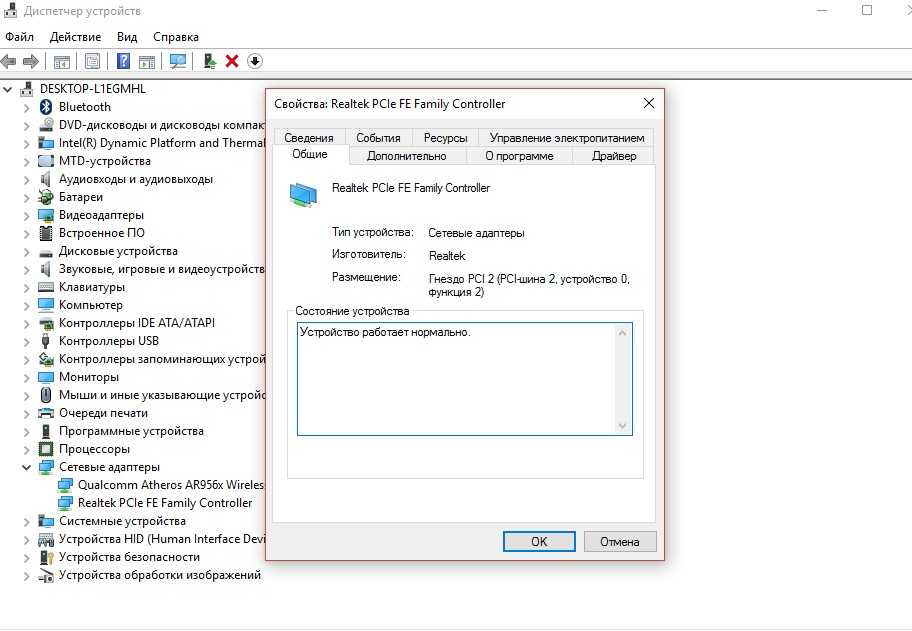Click the Устройства обработки изображений icon

[46, 576]
